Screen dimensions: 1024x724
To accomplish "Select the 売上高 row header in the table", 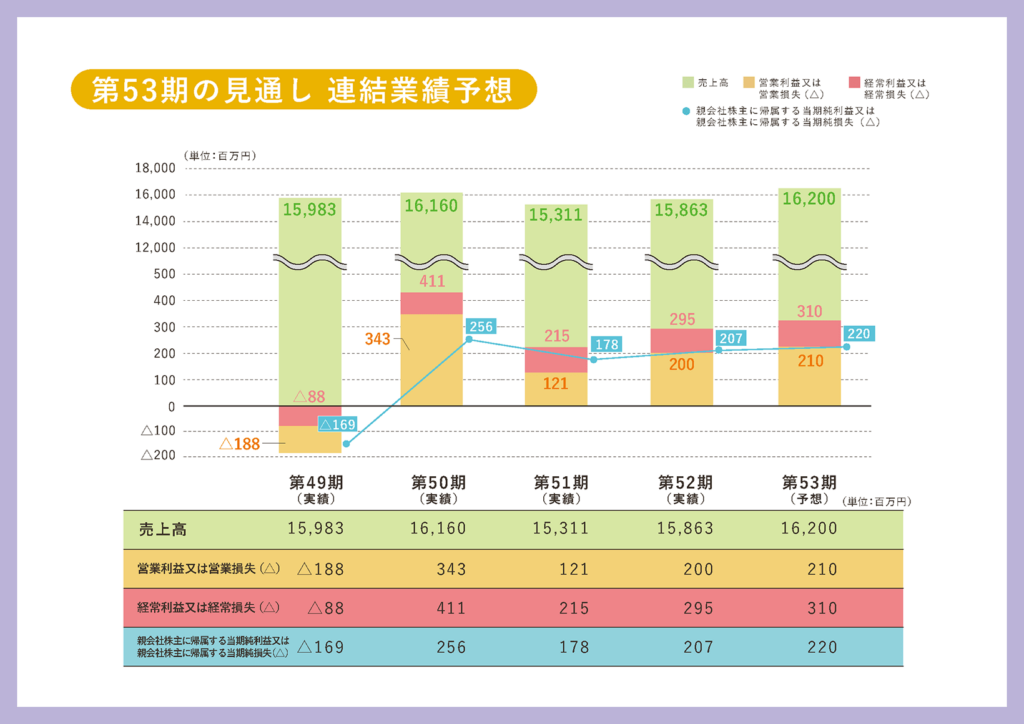I will [163, 529].
